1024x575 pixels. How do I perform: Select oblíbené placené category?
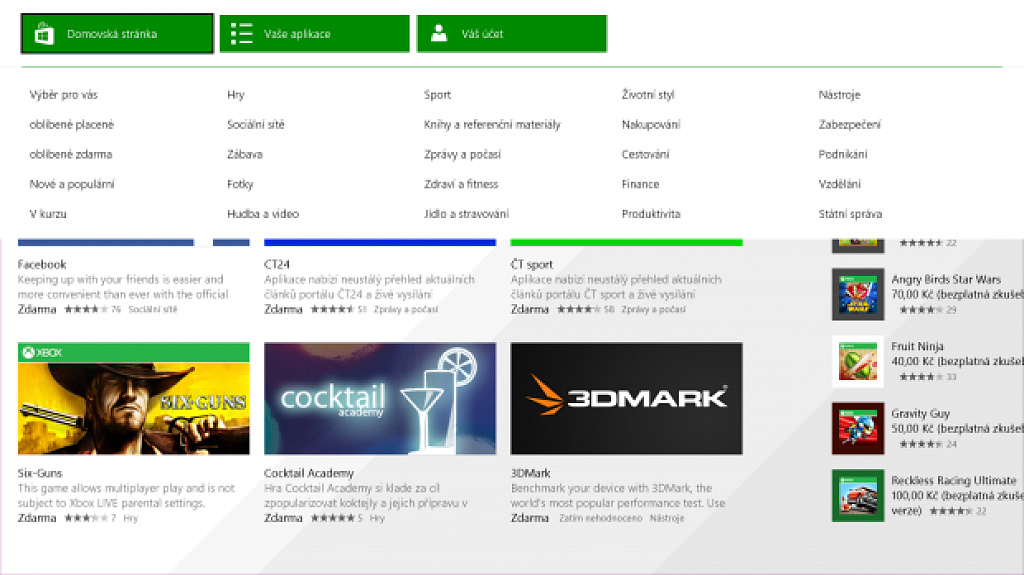(72, 124)
